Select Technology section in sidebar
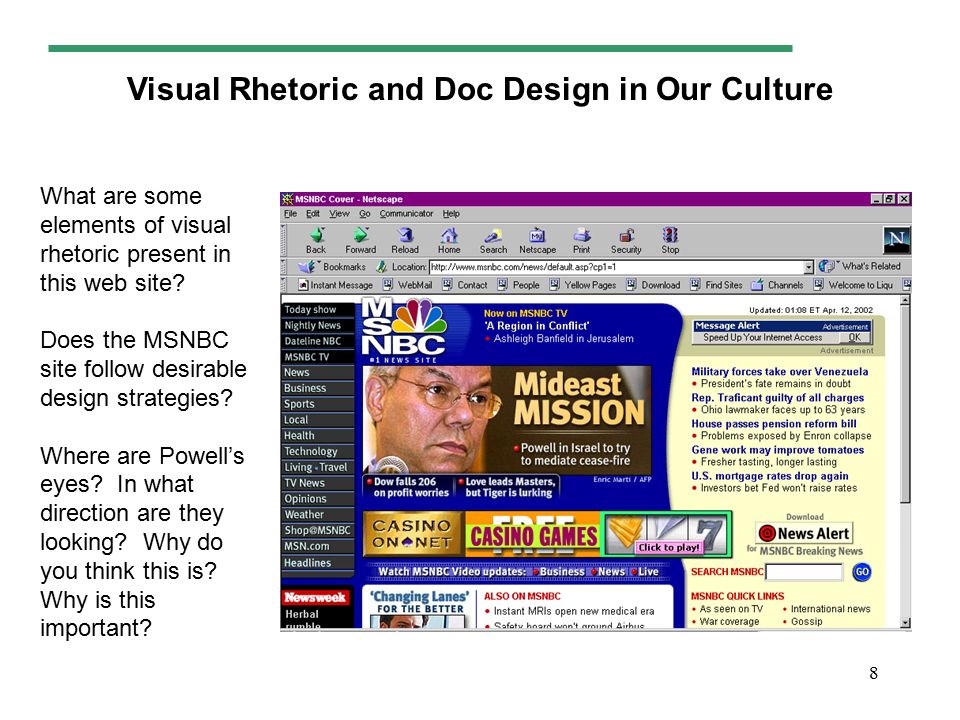 [x=318, y=452]
